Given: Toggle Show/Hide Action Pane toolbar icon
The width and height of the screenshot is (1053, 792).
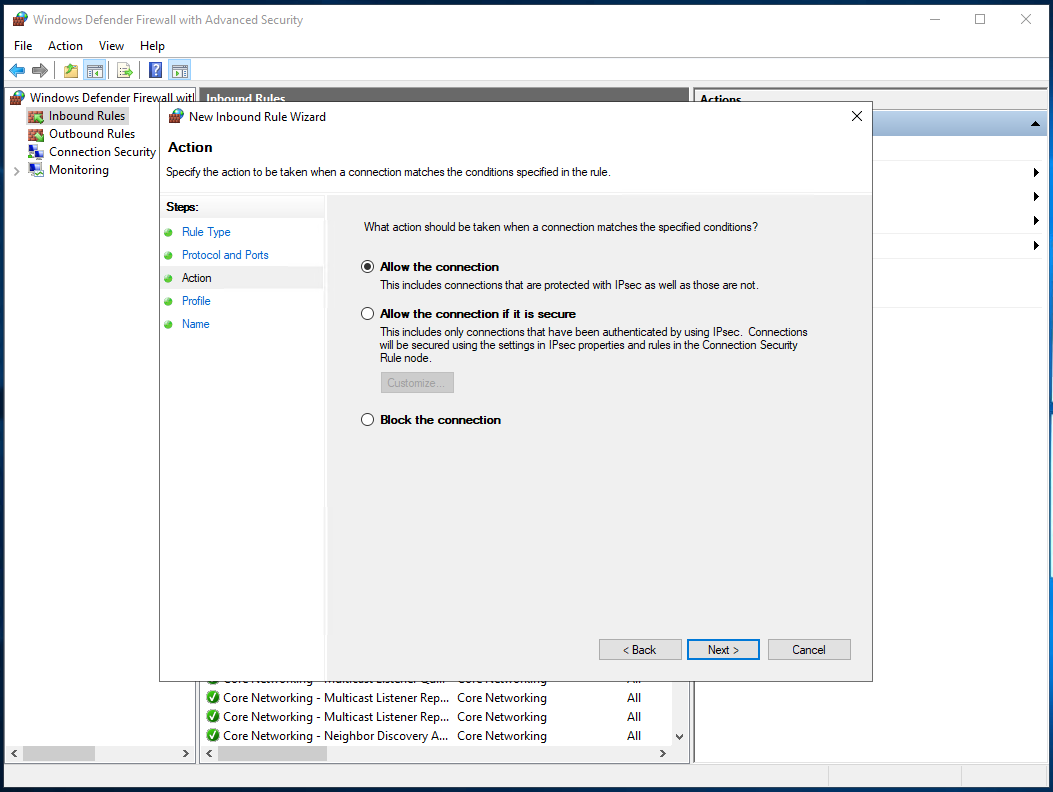Looking at the screenshot, I should (179, 70).
